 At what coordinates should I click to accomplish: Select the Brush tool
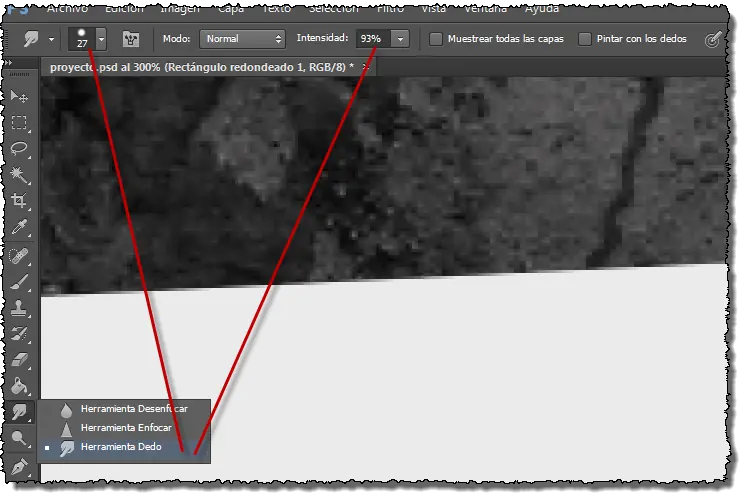pyautogui.click(x=19, y=282)
